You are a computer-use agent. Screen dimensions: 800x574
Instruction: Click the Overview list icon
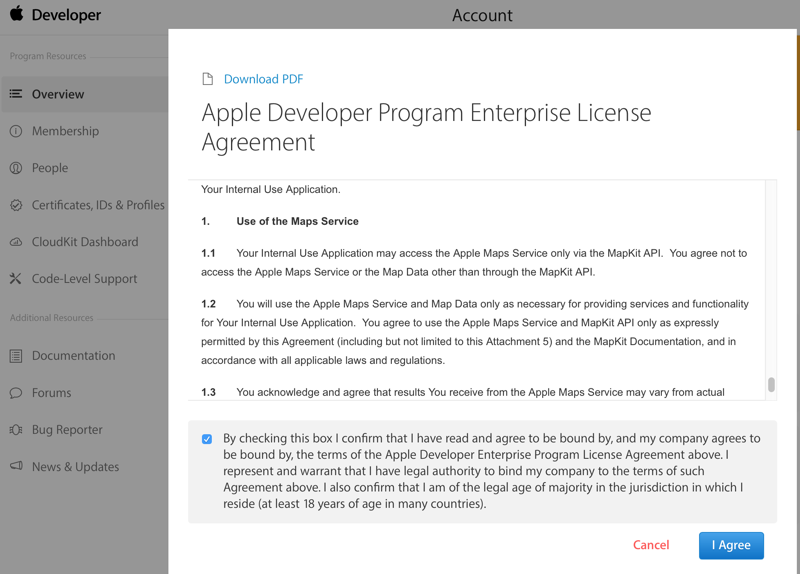coord(16,94)
